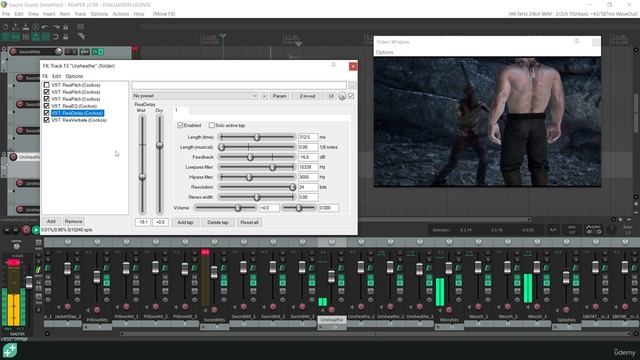This screenshot has width=640, height=360.
Task: Click the record arm on PillowHits mixer strip
Action: click(97, 310)
